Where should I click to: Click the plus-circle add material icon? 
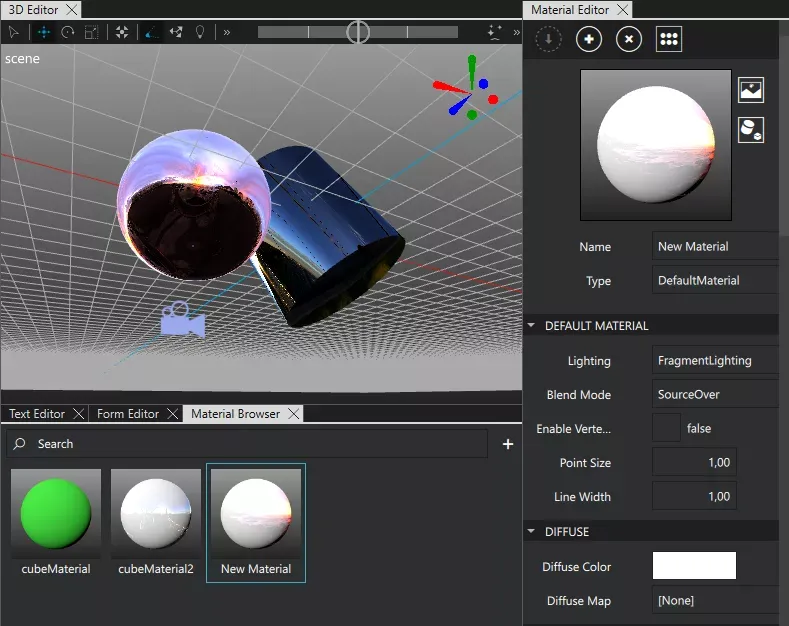[589, 40]
